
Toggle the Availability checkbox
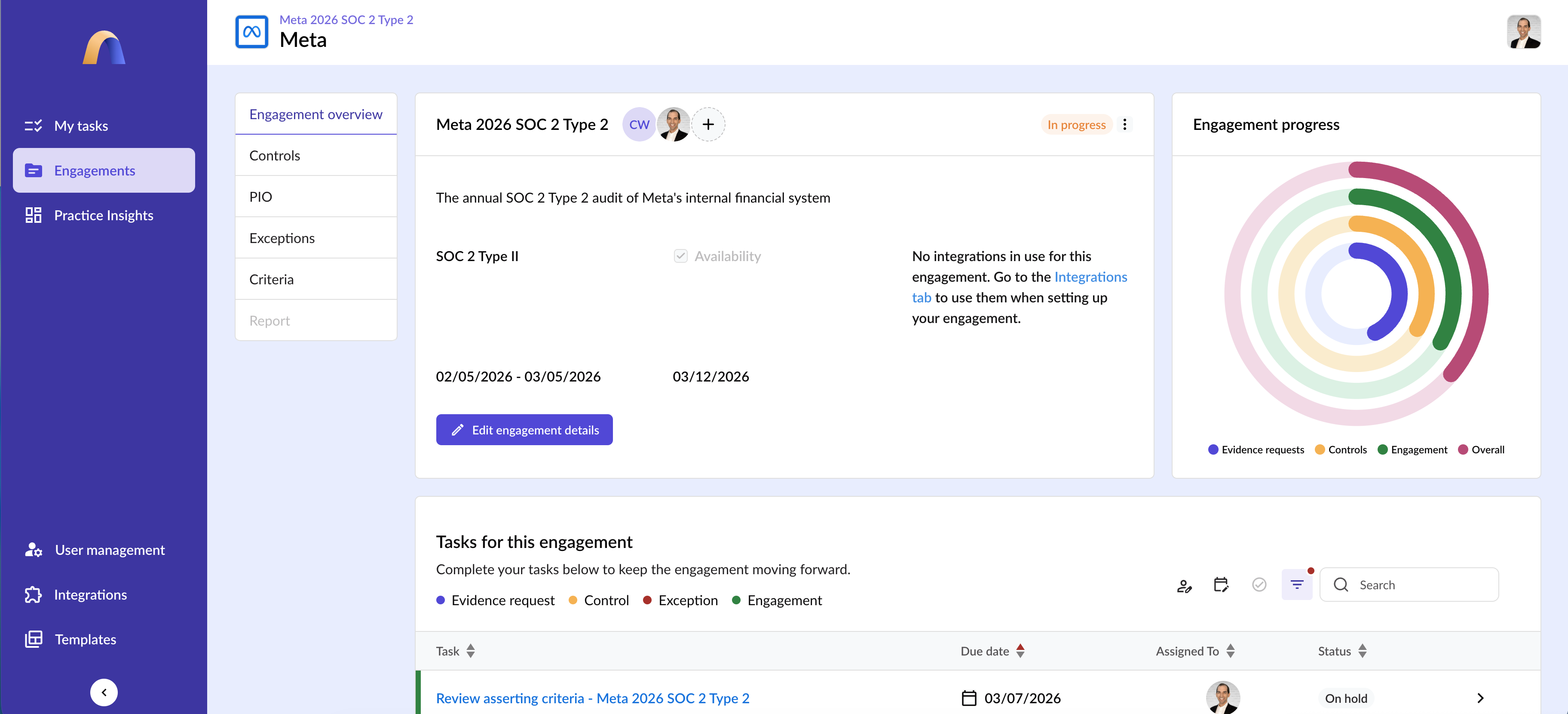(680, 256)
